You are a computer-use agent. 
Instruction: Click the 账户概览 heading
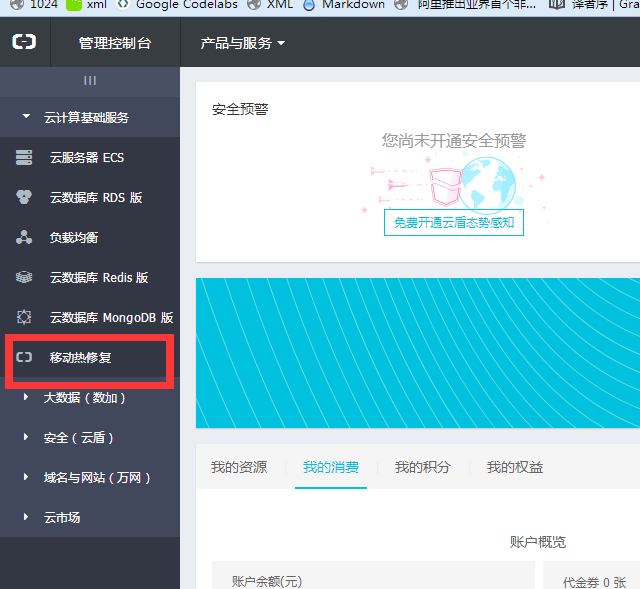point(538,542)
